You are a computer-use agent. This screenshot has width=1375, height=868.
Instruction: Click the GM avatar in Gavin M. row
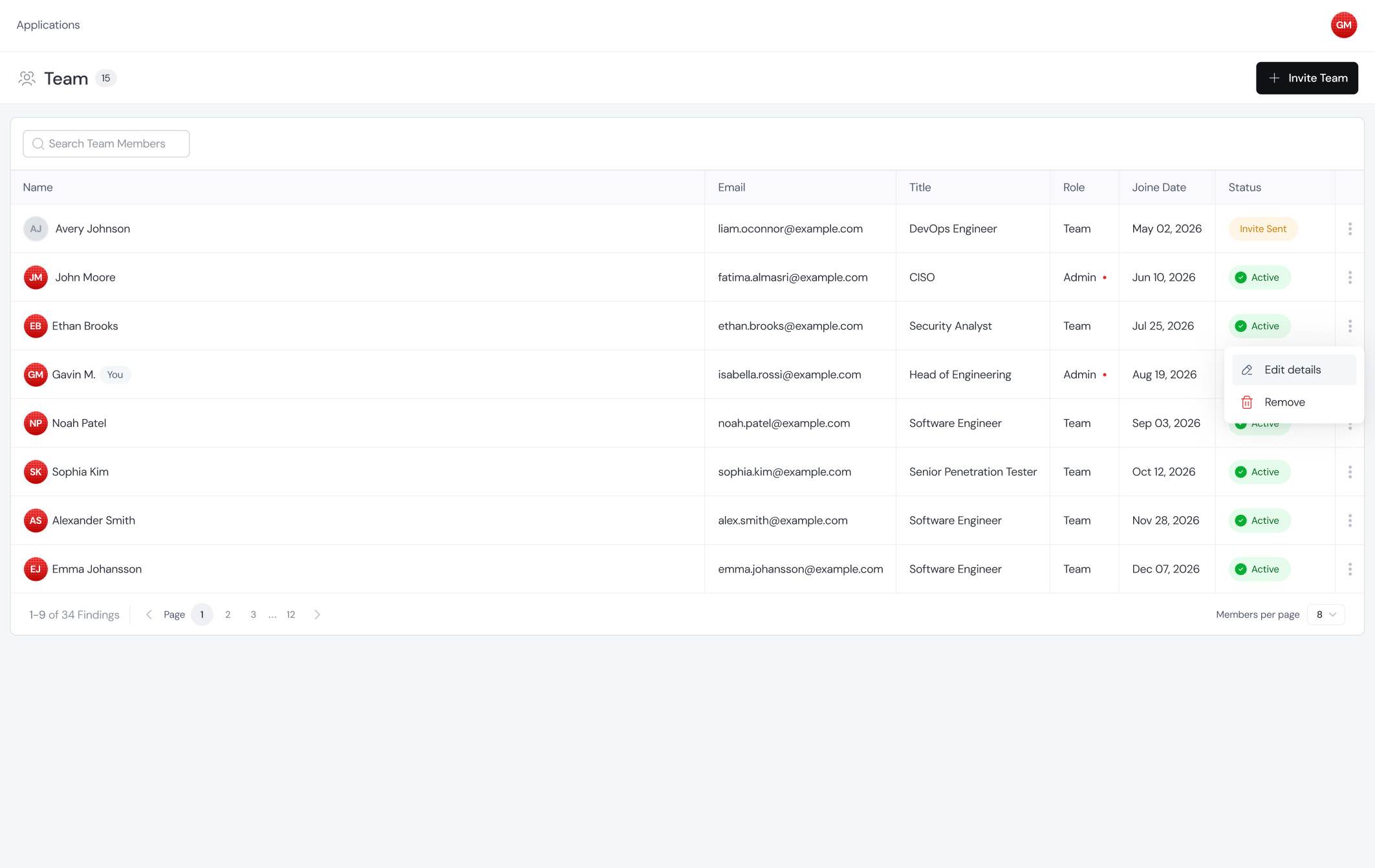pyautogui.click(x=36, y=374)
